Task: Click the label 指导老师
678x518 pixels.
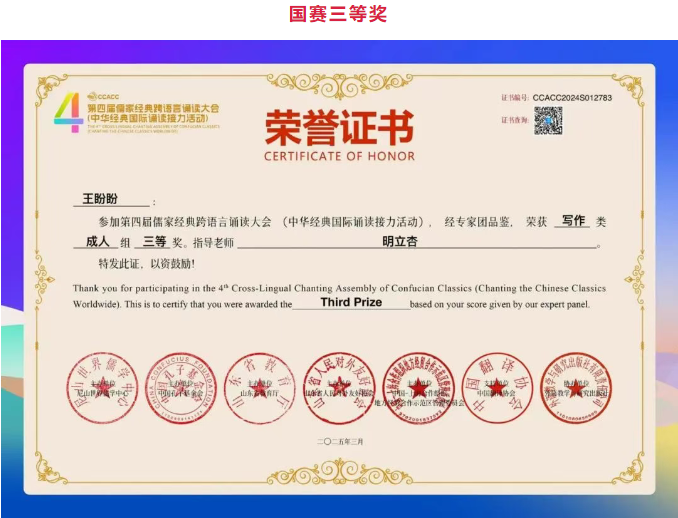Action: click(x=213, y=243)
